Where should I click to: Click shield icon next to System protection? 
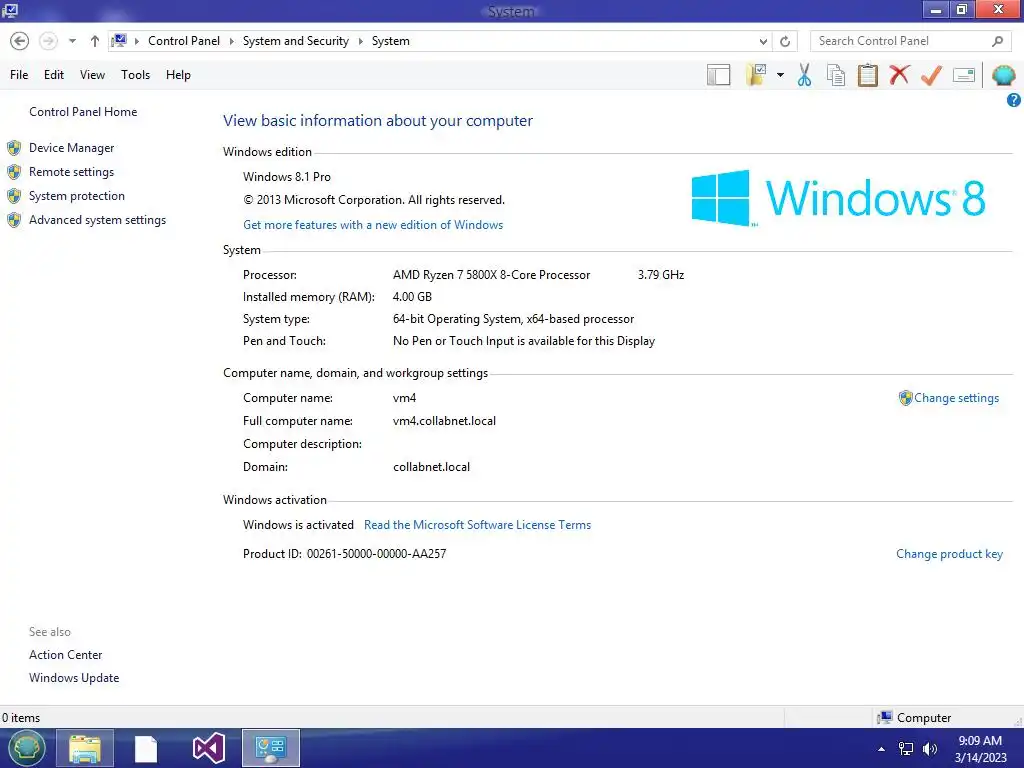tap(14, 196)
